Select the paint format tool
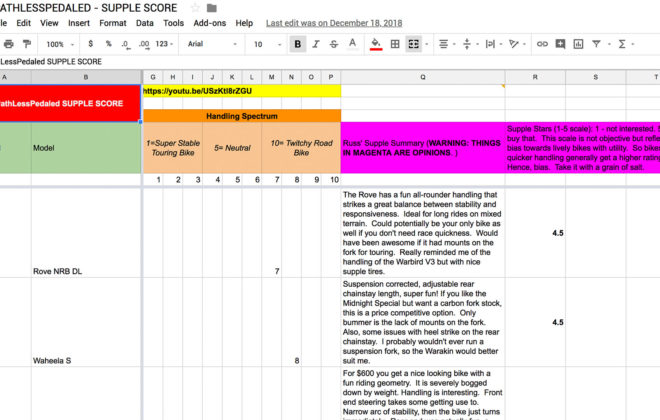 tap(27, 44)
